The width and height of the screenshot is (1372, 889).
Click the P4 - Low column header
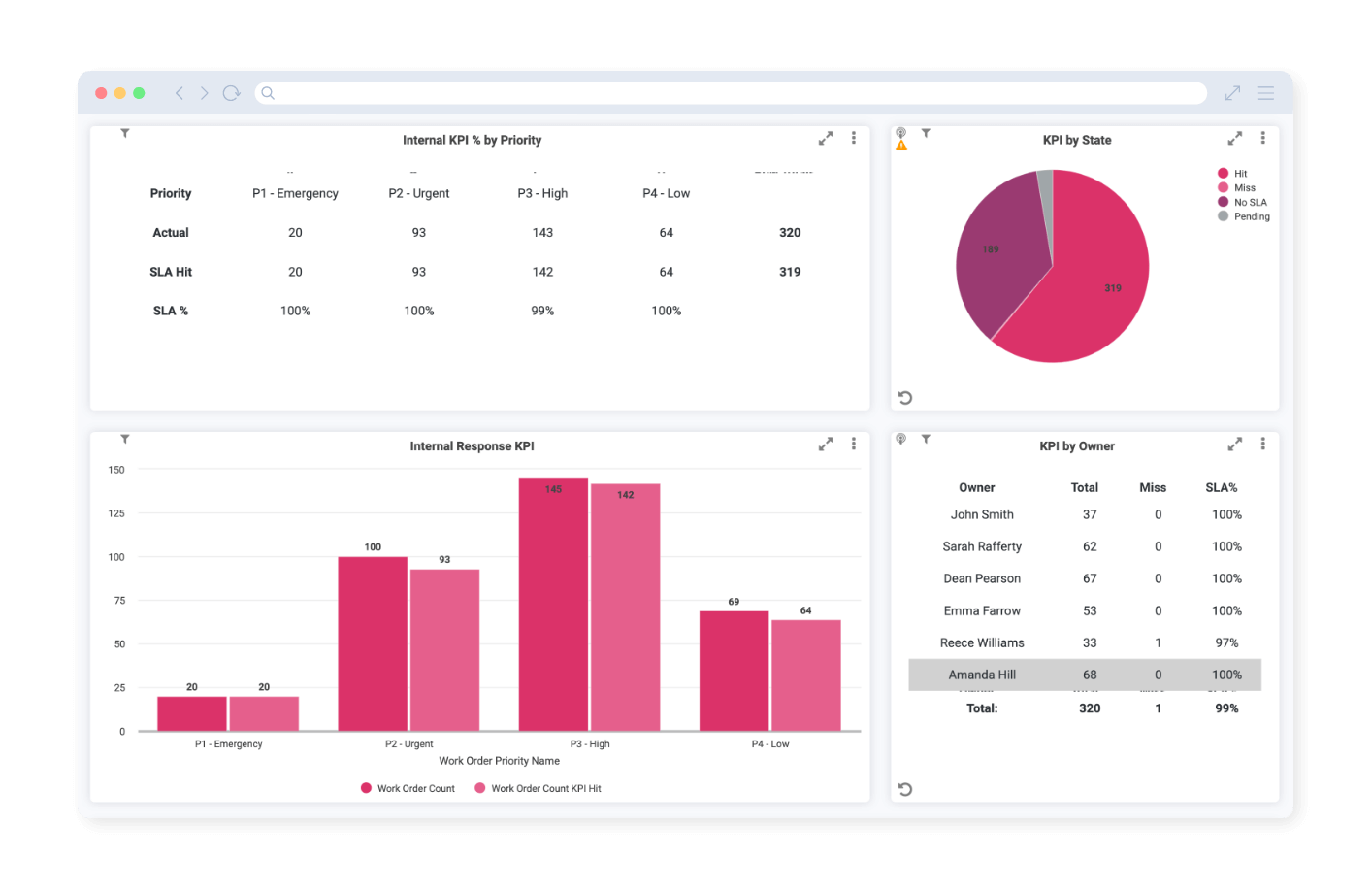pos(667,193)
